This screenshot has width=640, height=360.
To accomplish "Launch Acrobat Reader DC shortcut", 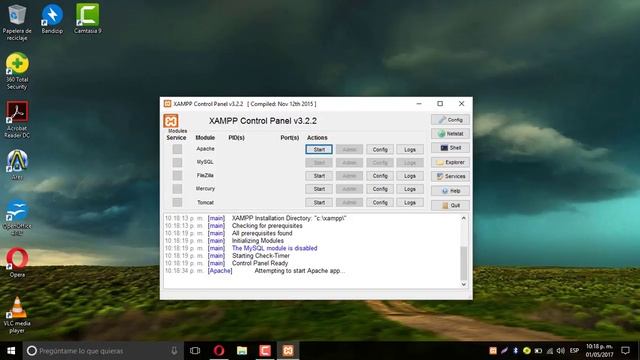I will pos(17,120).
